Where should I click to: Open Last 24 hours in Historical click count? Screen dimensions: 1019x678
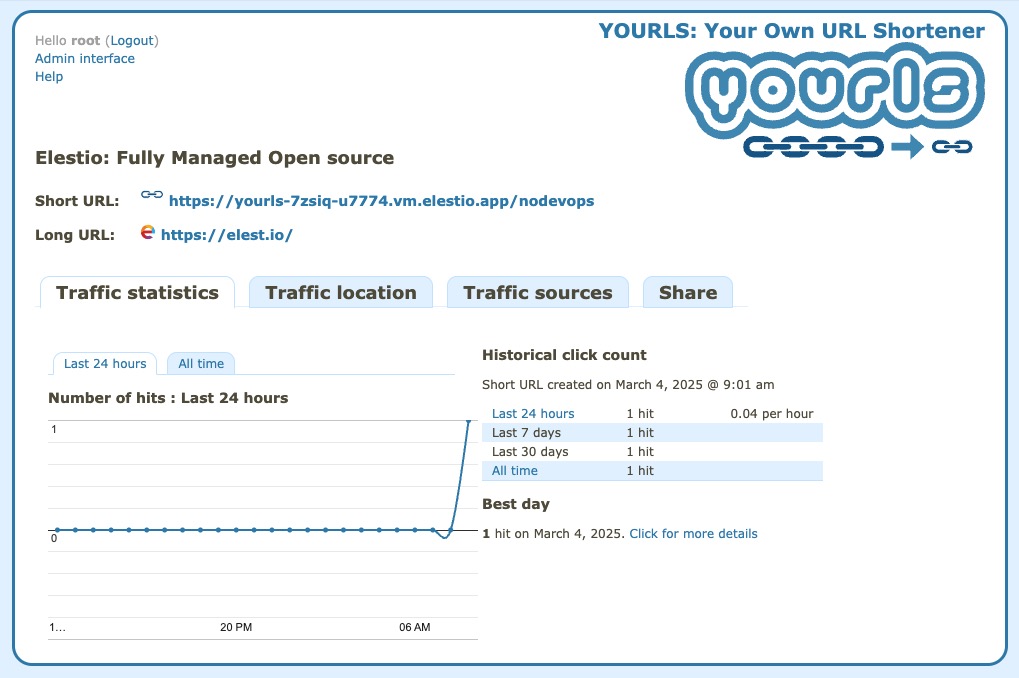(533, 413)
